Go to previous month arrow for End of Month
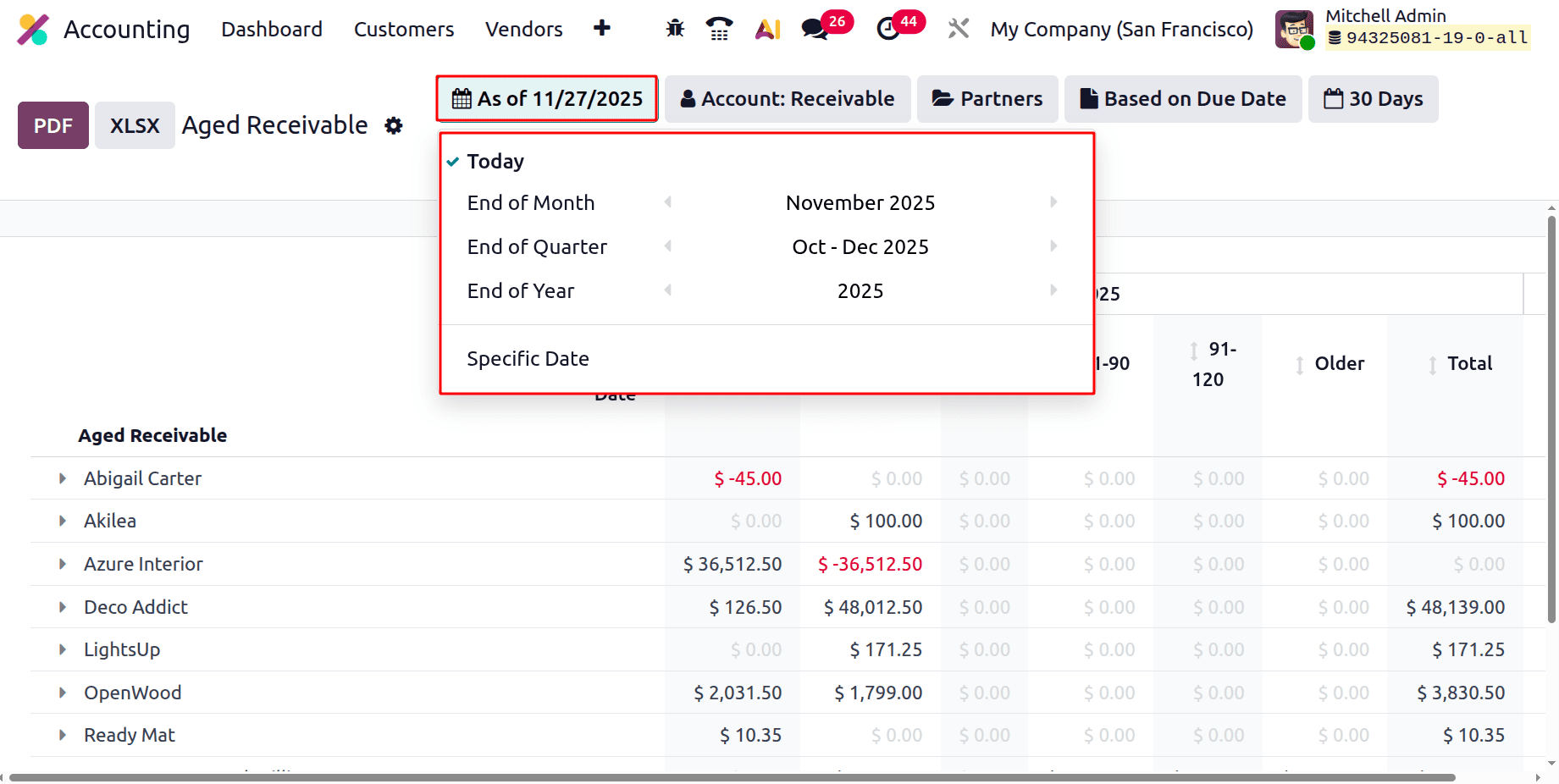1559x784 pixels. pyautogui.click(x=668, y=202)
